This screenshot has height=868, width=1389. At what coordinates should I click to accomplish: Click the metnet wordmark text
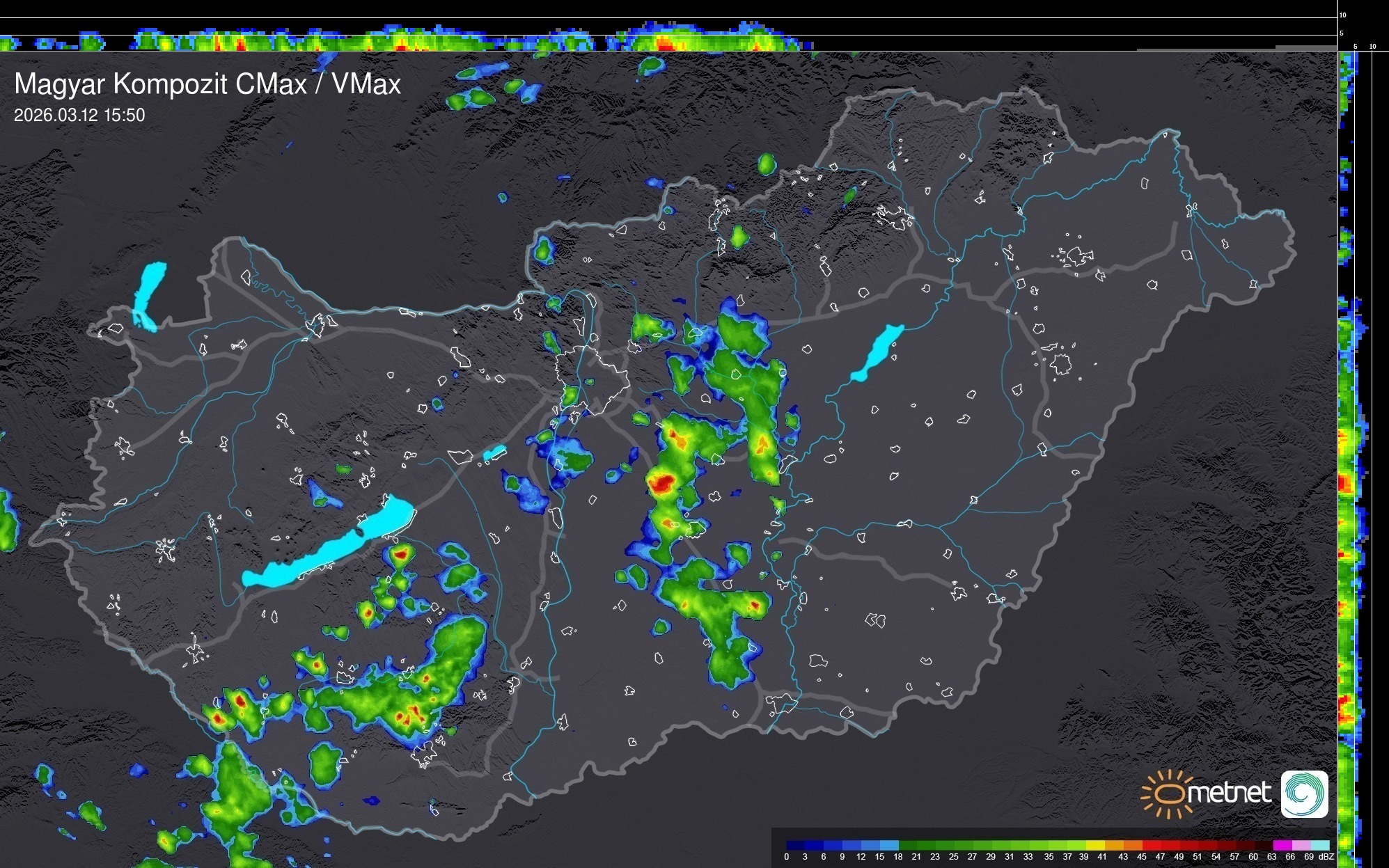[x=1229, y=793]
